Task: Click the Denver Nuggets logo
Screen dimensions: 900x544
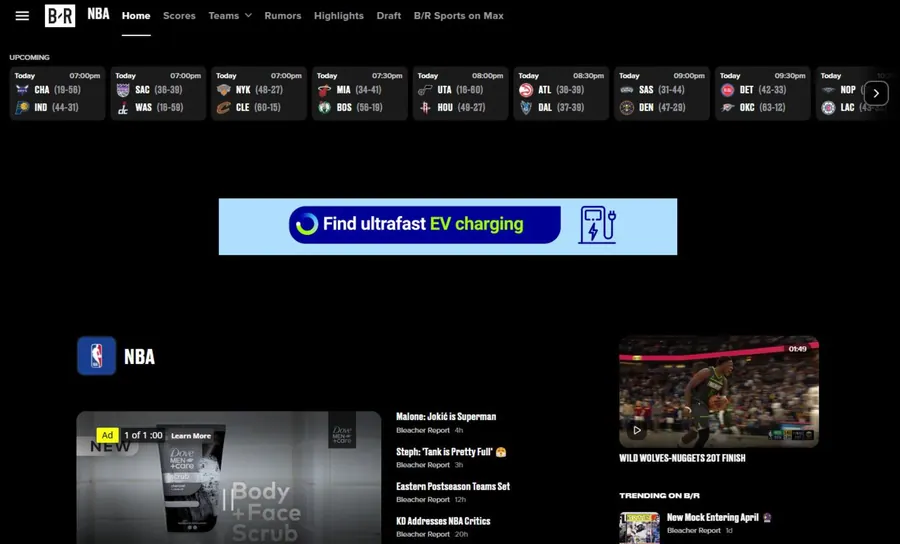Action: [x=627, y=107]
